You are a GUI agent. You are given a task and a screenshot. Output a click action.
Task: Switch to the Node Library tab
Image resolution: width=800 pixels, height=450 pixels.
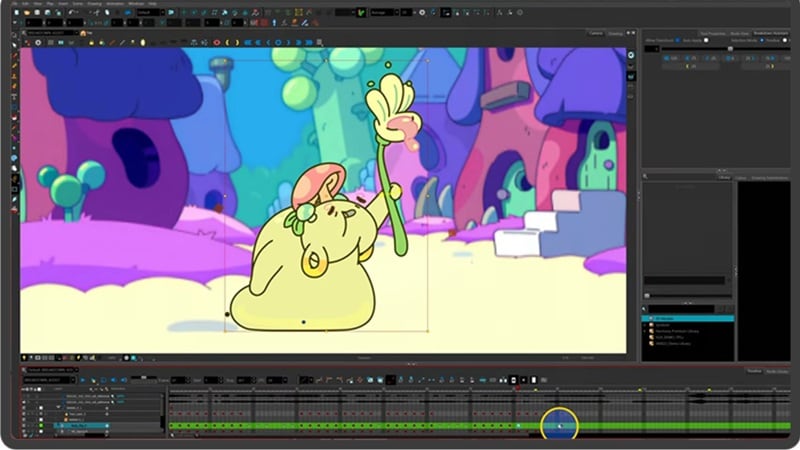[x=777, y=371]
